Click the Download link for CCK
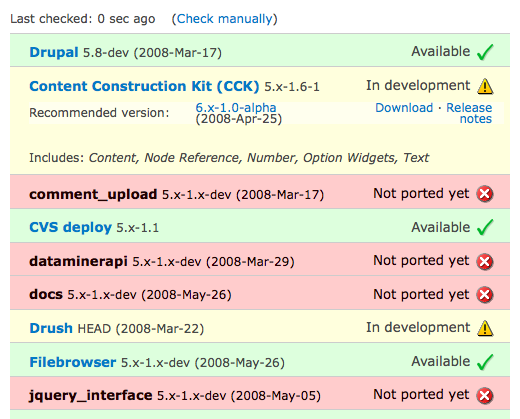This screenshot has width=520, height=419. pyautogui.click(x=404, y=108)
